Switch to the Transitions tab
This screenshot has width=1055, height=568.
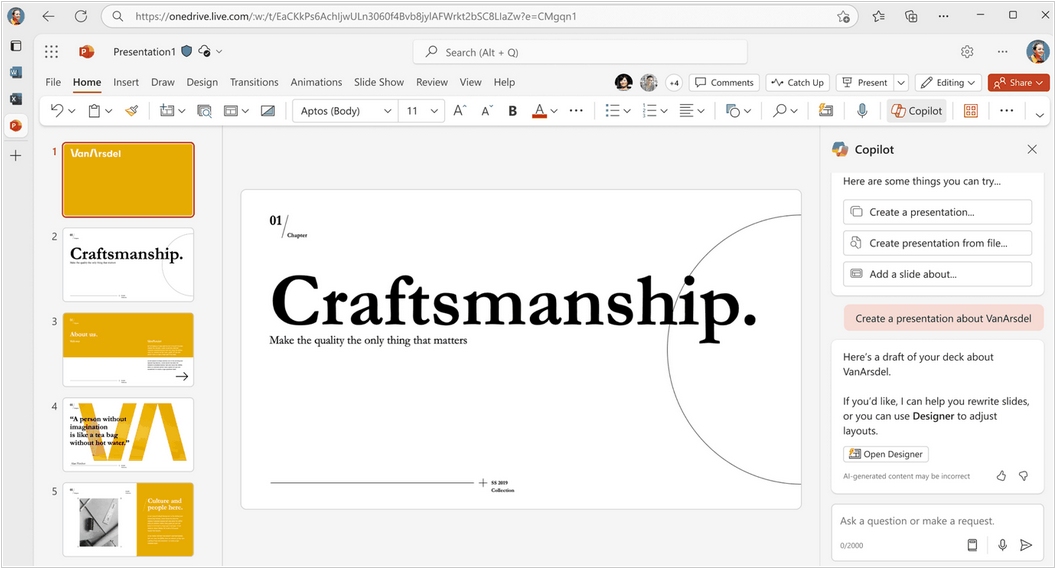click(254, 82)
